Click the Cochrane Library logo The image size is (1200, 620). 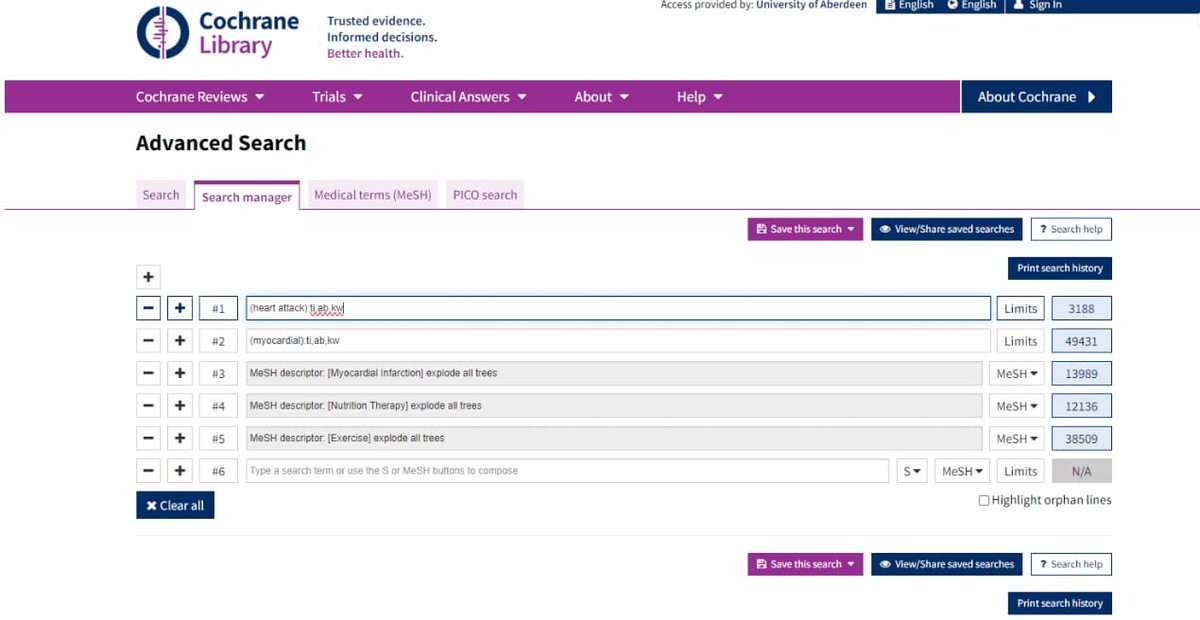tap(218, 33)
